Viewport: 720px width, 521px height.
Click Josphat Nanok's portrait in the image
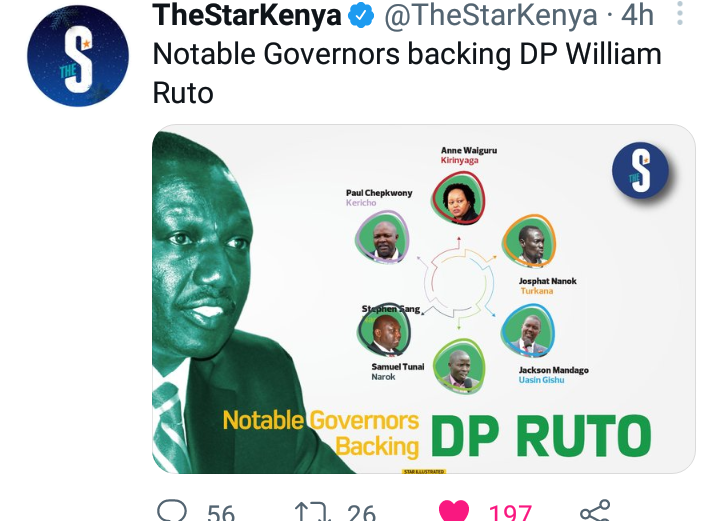coord(529,241)
